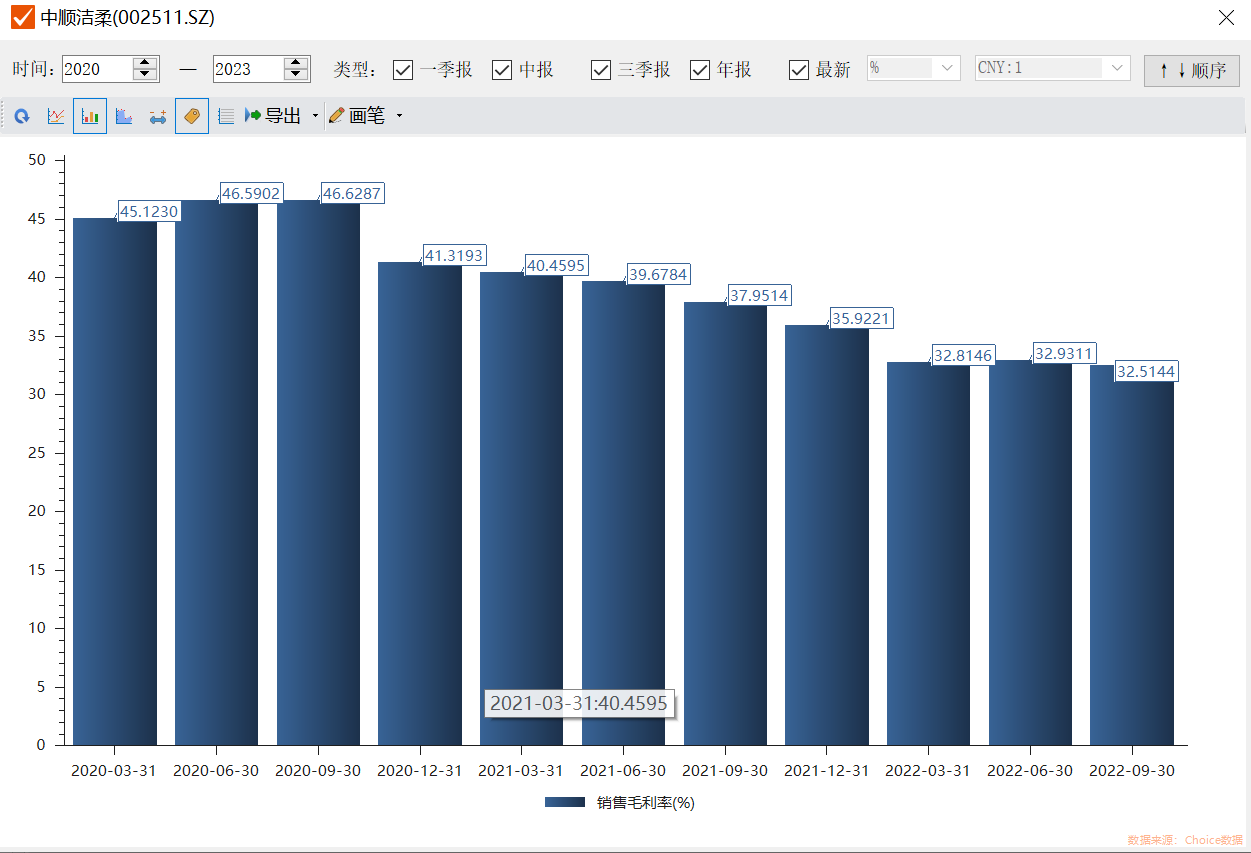Uncheck the 一季报 checkbox
Image resolution: width=1251 pixels, height=853 pixels.
coord(403,70)
